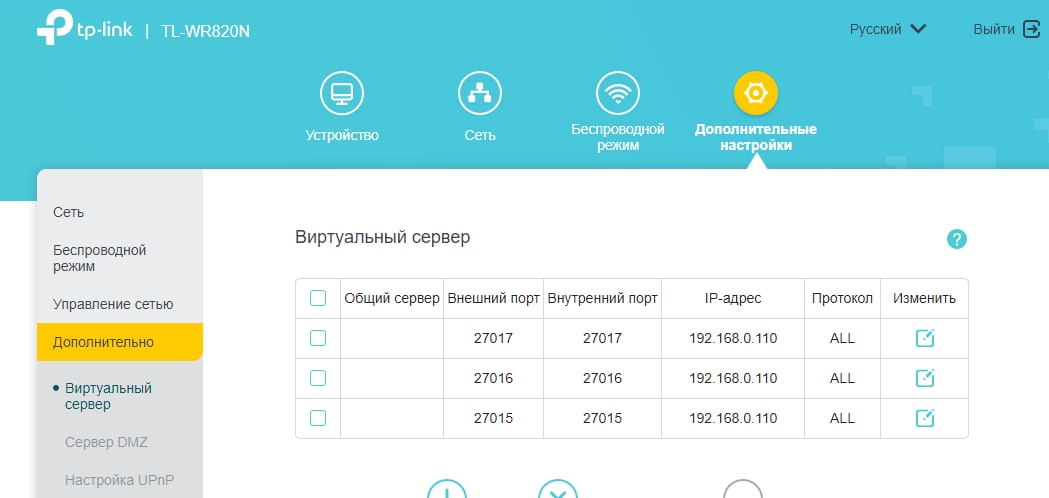Click the Внутренний порт column header
This screenshot has width=1049, height=498.
(x=603, y=299)
